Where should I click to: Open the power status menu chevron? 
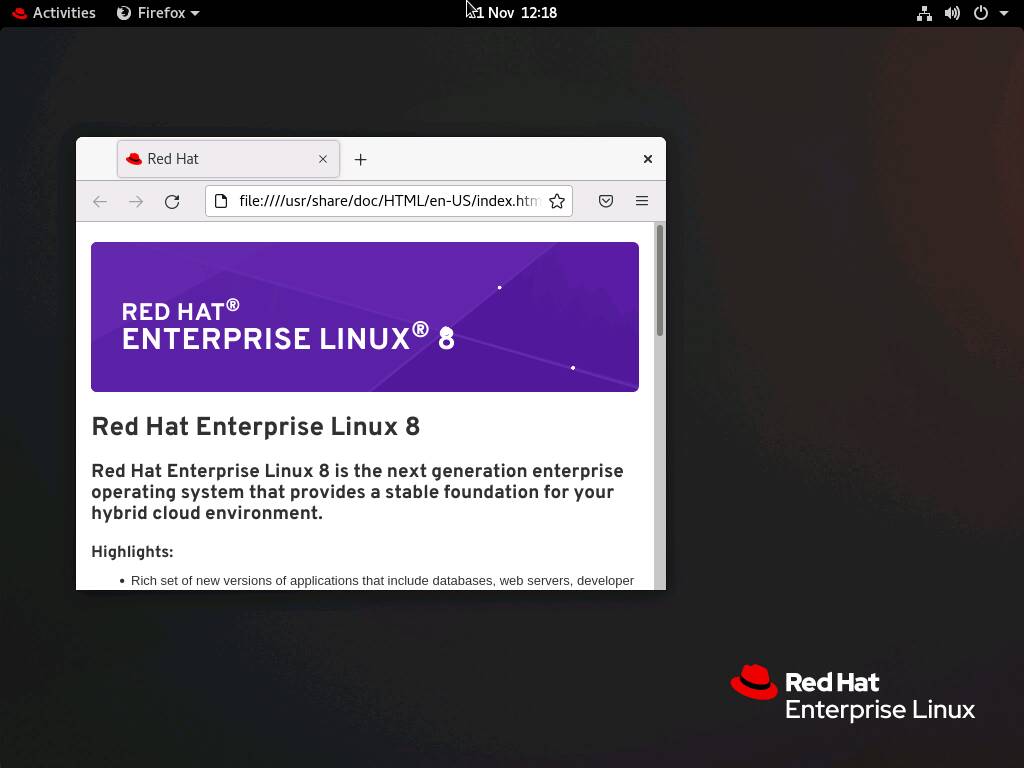tap(1005, 13)
